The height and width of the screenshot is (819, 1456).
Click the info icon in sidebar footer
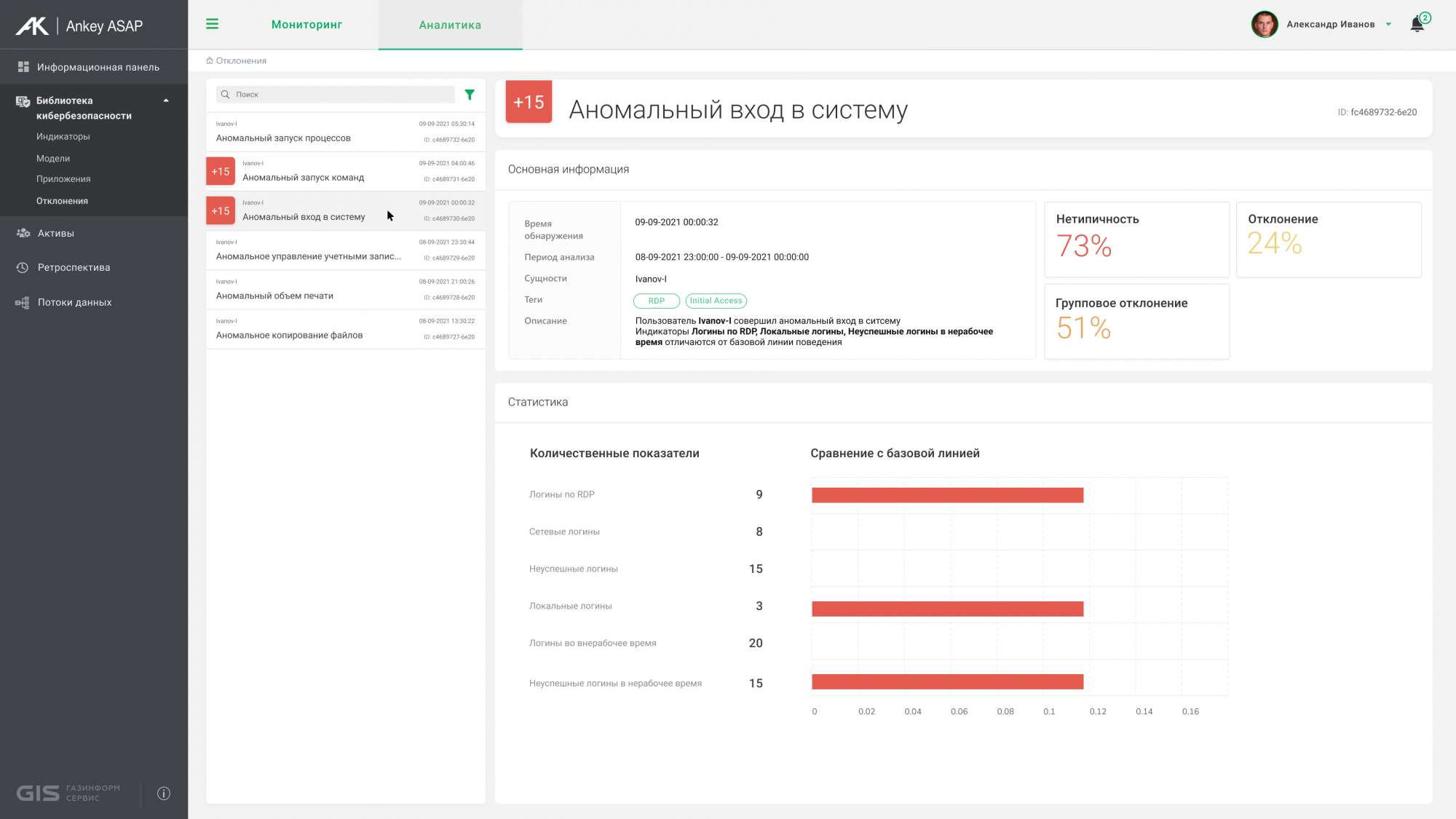pos(164,794)
